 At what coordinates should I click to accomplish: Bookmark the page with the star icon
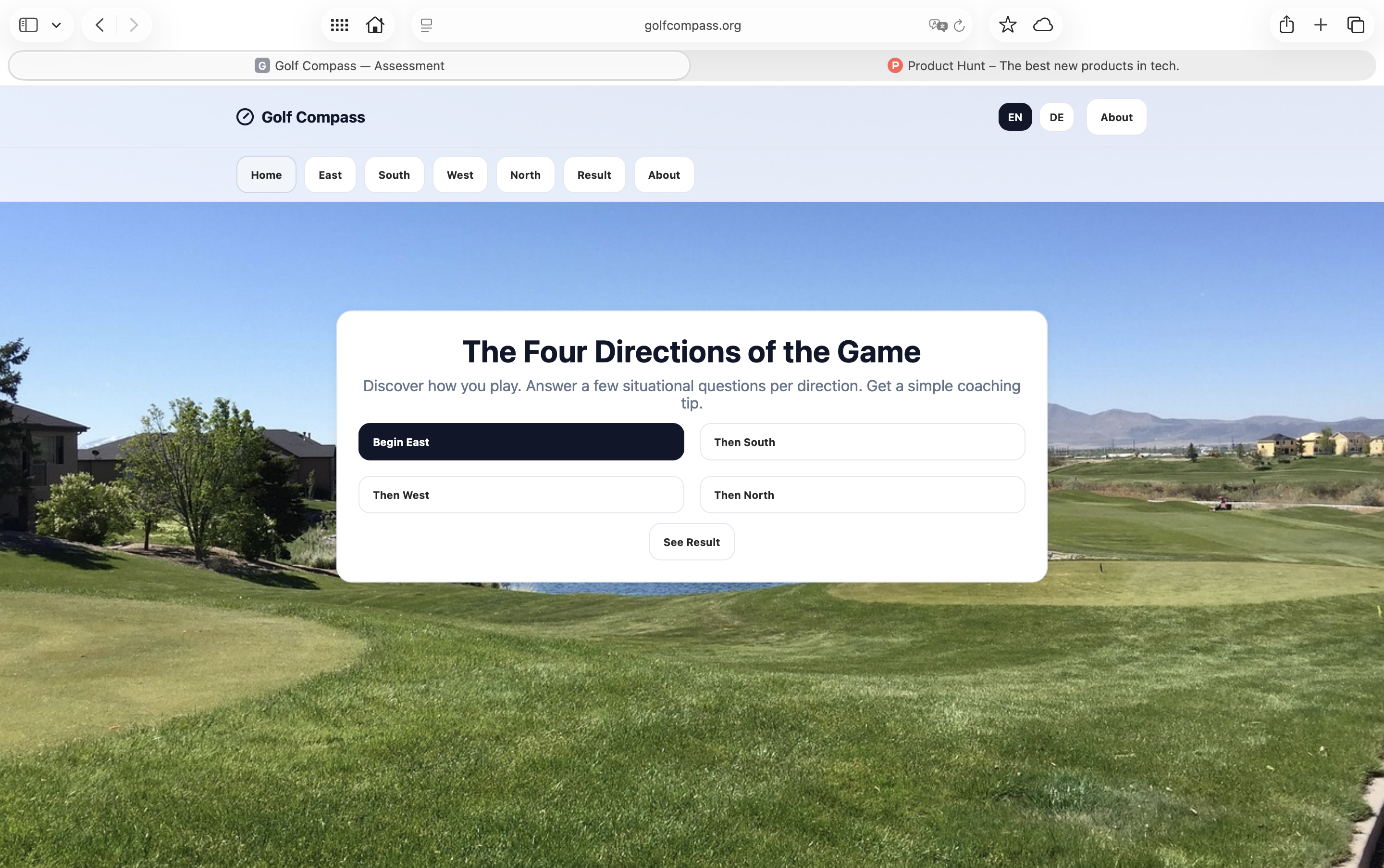pyautogui.click(x=1007, y=25)
